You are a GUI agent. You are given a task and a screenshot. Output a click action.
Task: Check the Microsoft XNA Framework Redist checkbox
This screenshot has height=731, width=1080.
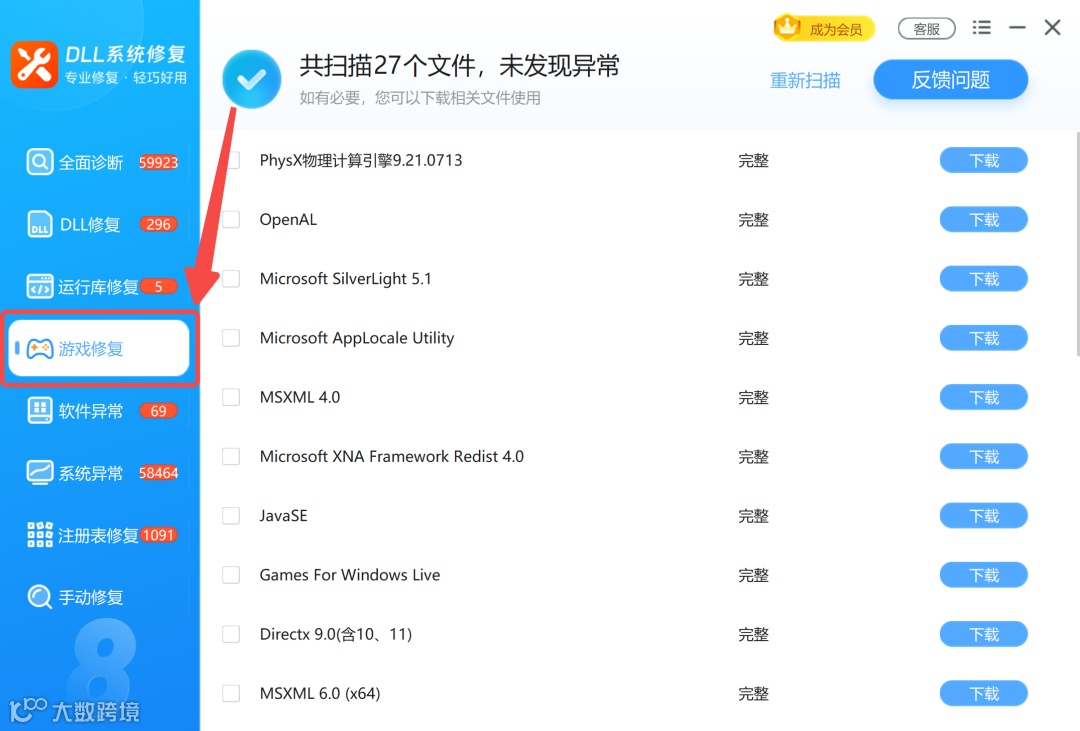[231, 457]
